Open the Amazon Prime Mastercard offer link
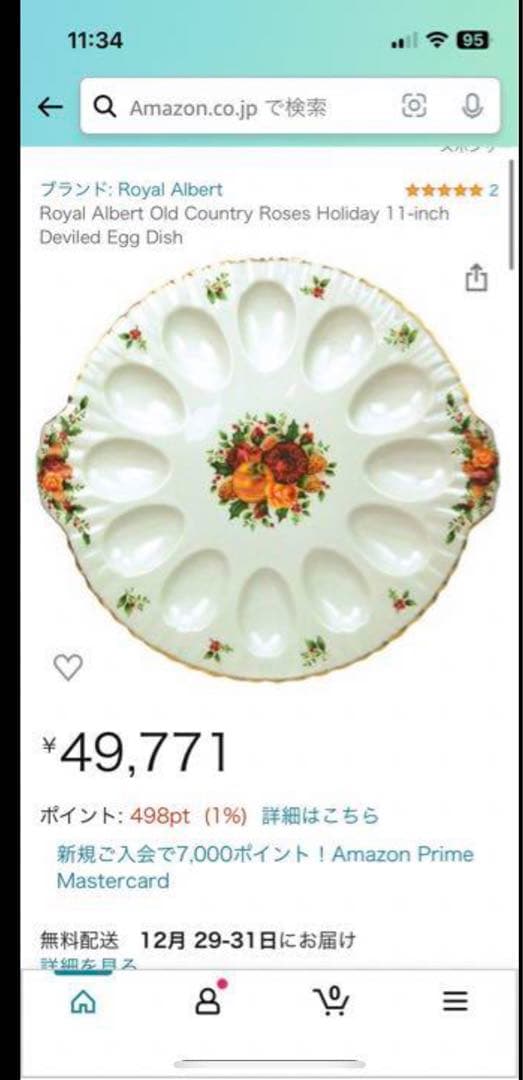Viewport: 523px width, 1080px height. 265,867
